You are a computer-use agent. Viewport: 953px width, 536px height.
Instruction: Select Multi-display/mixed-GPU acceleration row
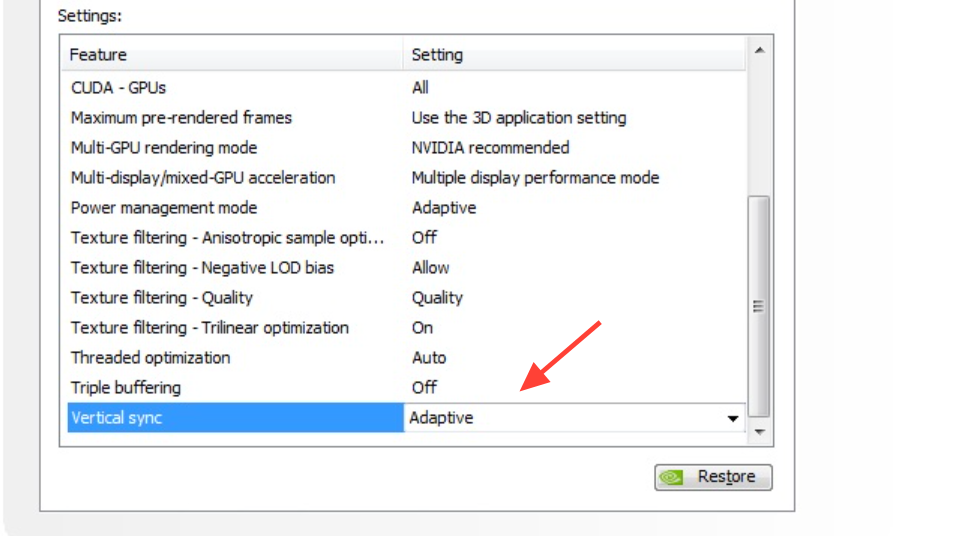406,177
